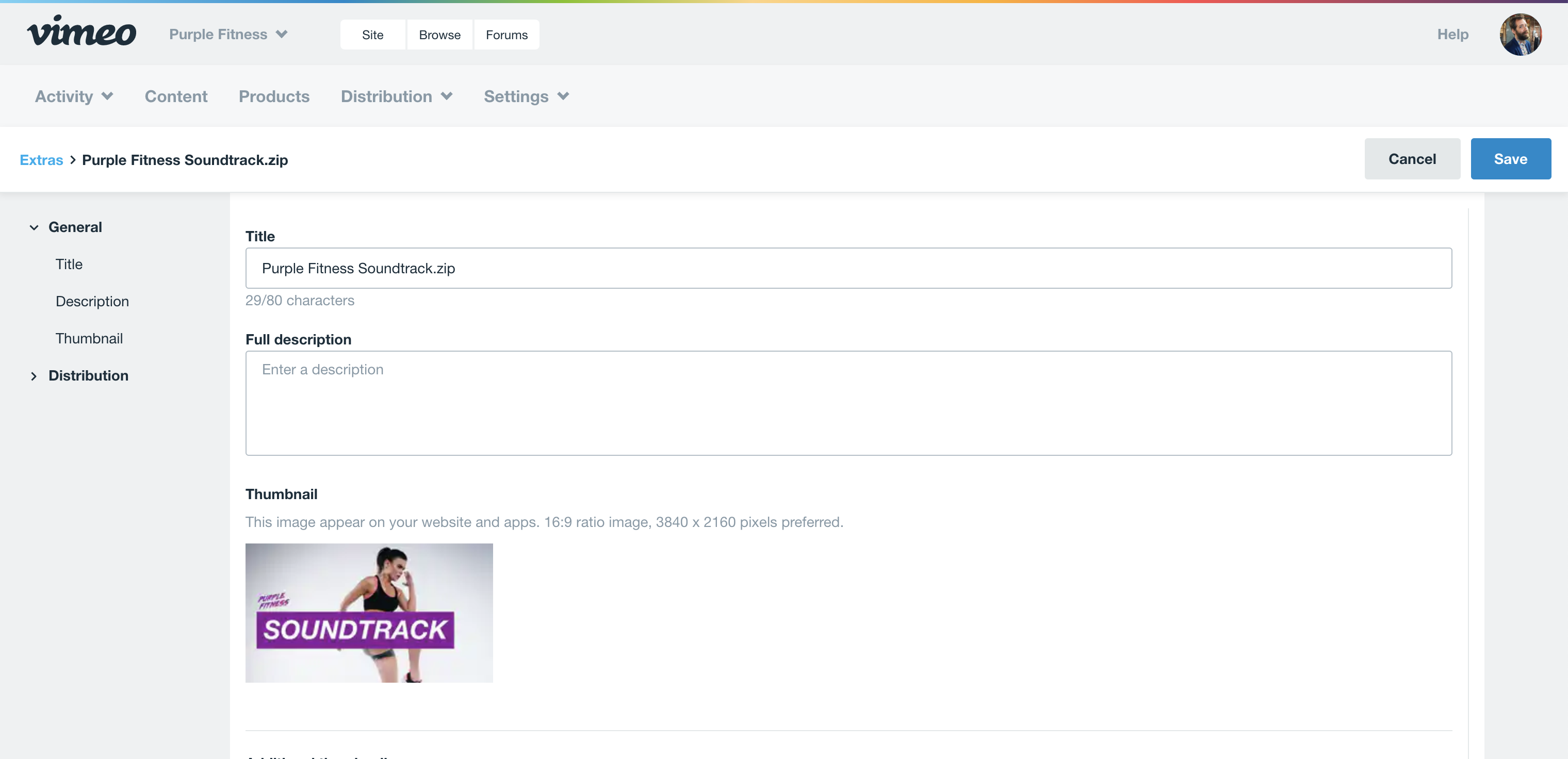Open the Settings dropdown menu
The image size is (1568, 759).
click(x=526, y=96)
